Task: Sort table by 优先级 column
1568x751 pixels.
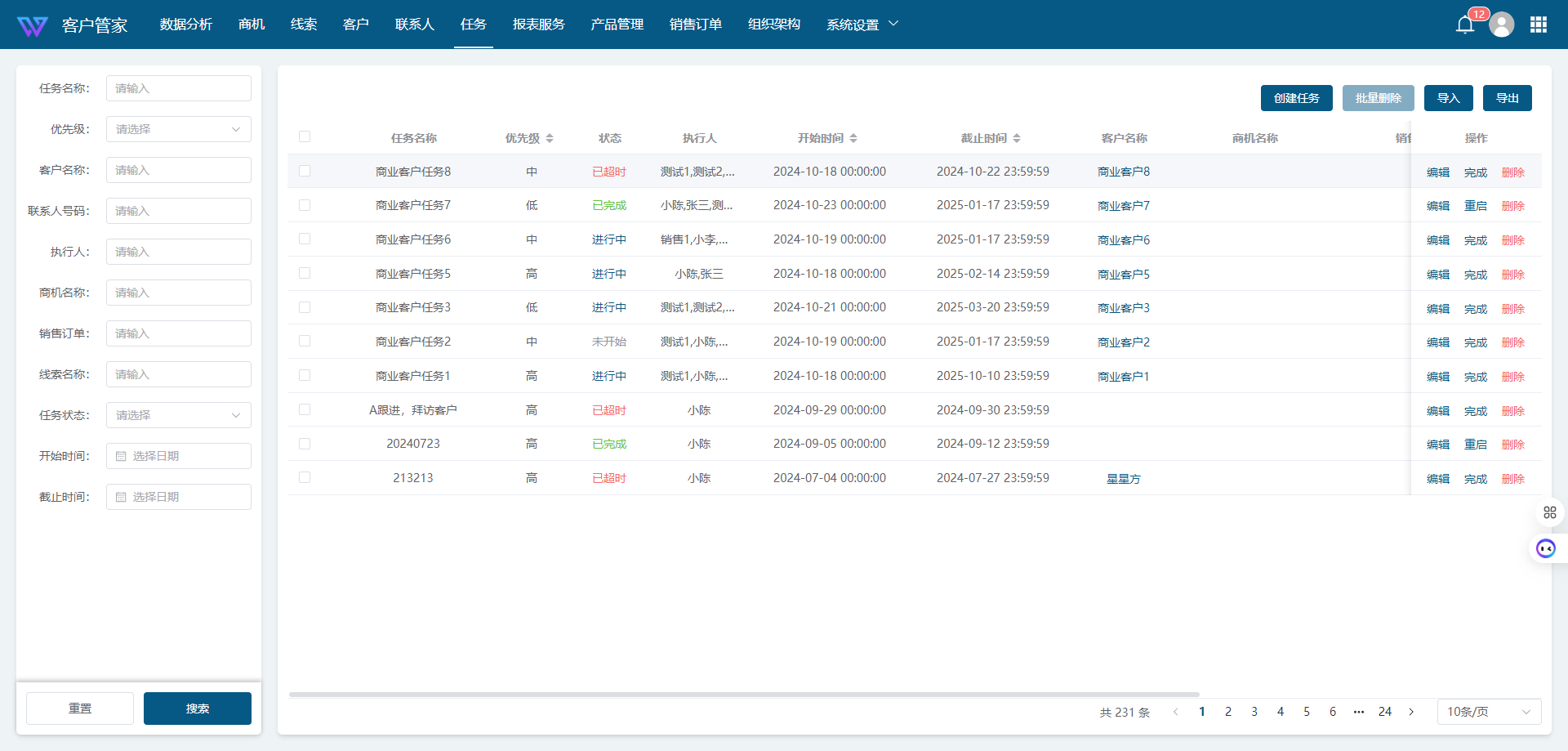Action: tap(550, 138)
